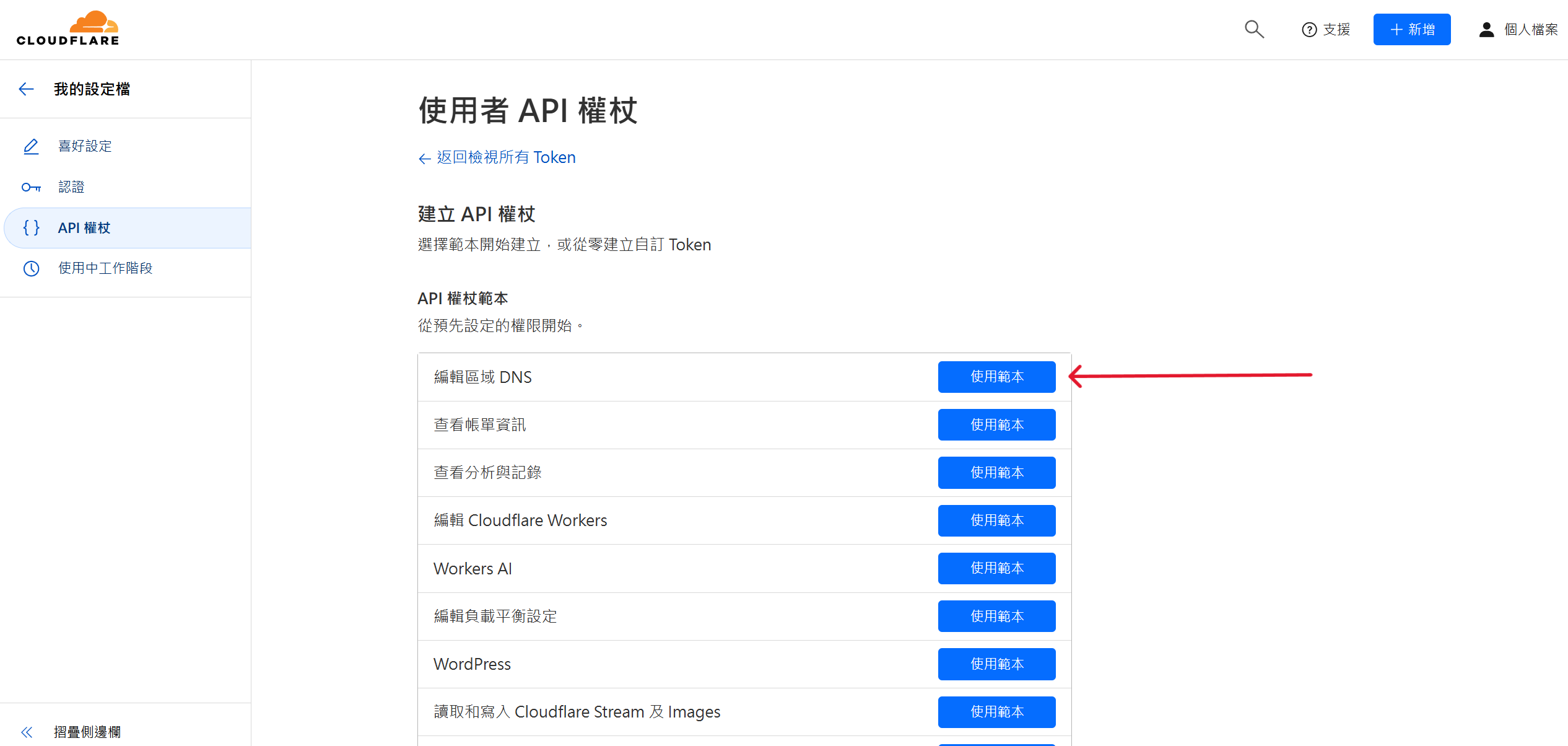1568x746 pixels.
Task: Select API 權杖 sidebar item
Action: coord(128,228)
